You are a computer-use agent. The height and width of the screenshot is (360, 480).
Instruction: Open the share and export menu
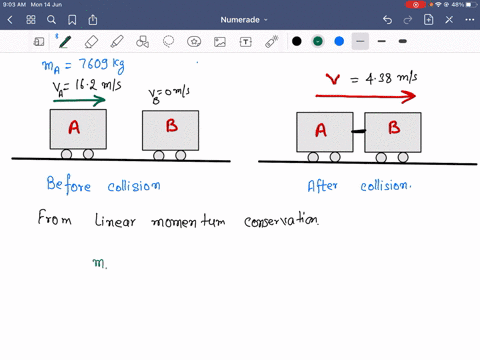point(93,20)
